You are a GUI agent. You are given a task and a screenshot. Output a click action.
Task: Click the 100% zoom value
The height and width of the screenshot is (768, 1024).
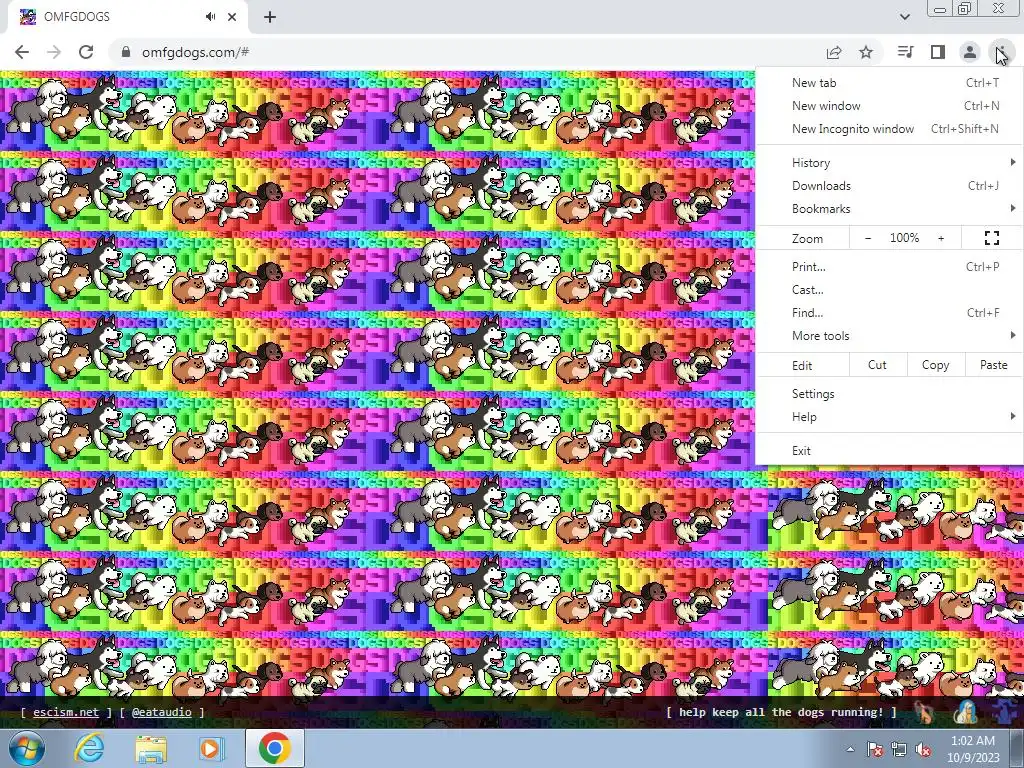click(904, 238)
